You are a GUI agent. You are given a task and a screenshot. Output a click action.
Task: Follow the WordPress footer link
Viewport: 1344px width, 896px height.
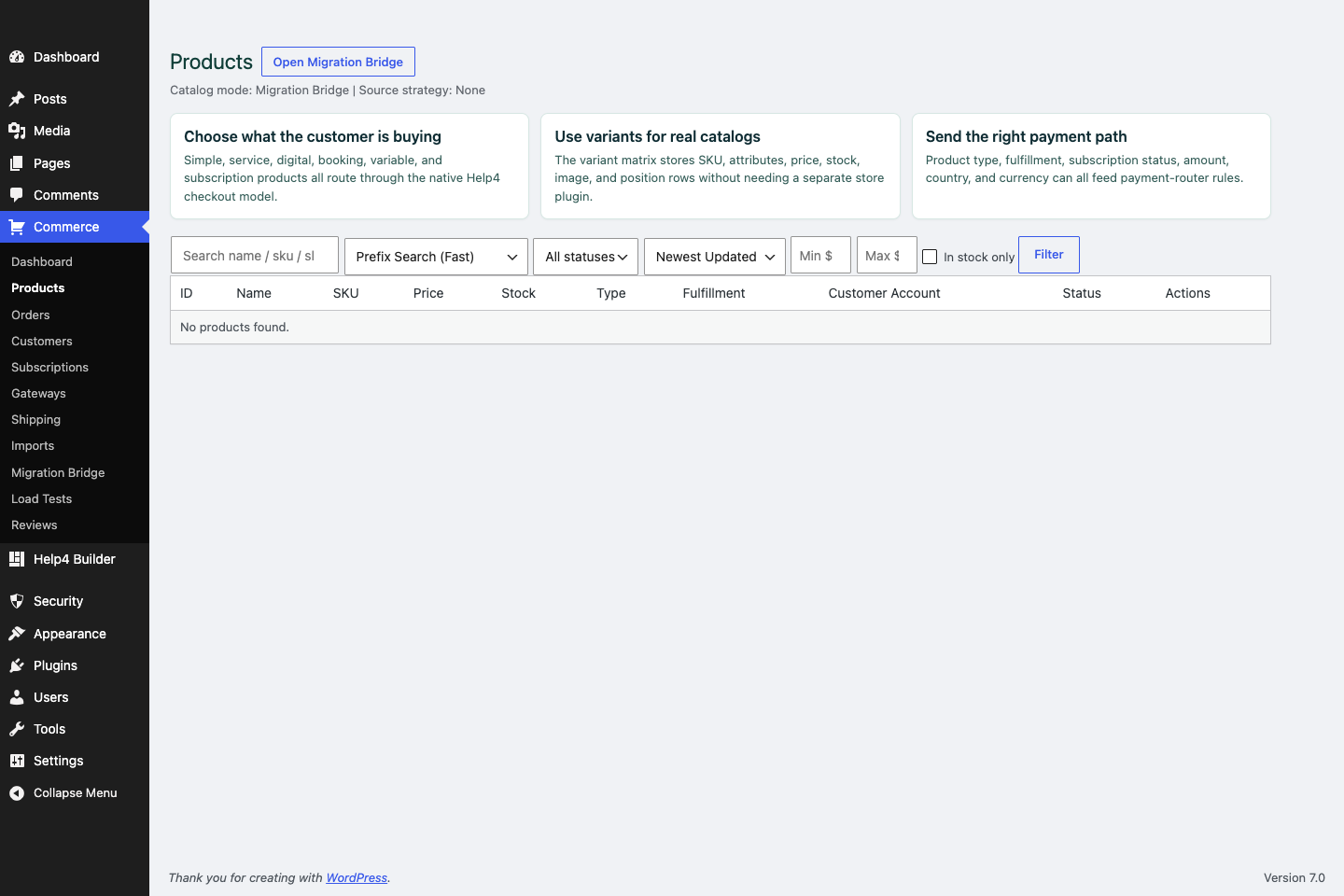357,878
